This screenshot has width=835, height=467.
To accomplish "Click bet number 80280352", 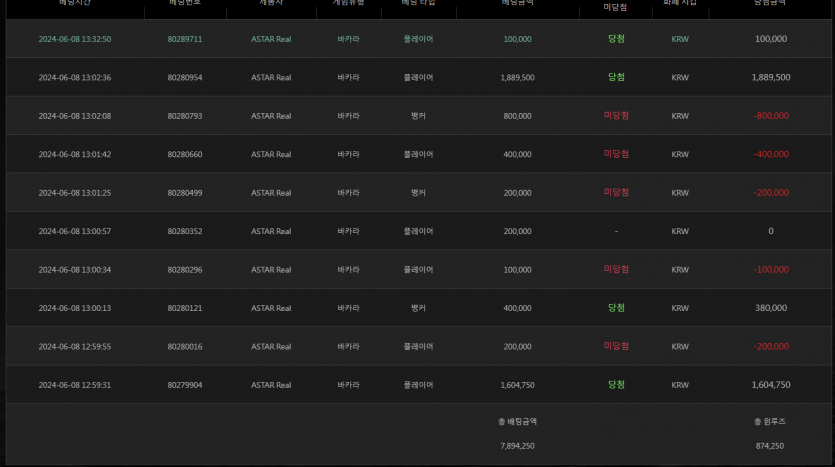I will [x=185, y=231].
